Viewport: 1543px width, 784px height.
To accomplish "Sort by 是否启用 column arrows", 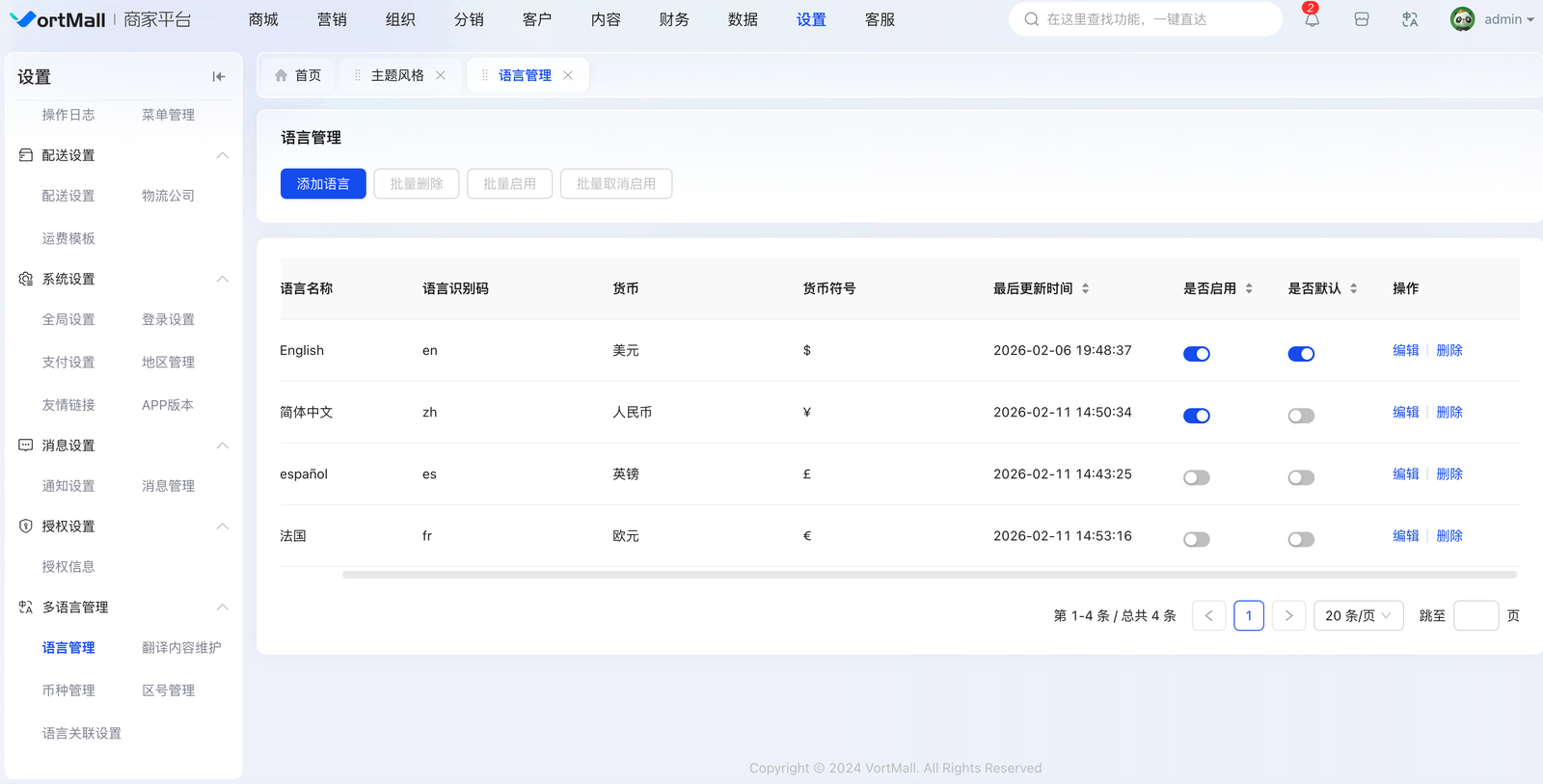I will click(1249, 288).
